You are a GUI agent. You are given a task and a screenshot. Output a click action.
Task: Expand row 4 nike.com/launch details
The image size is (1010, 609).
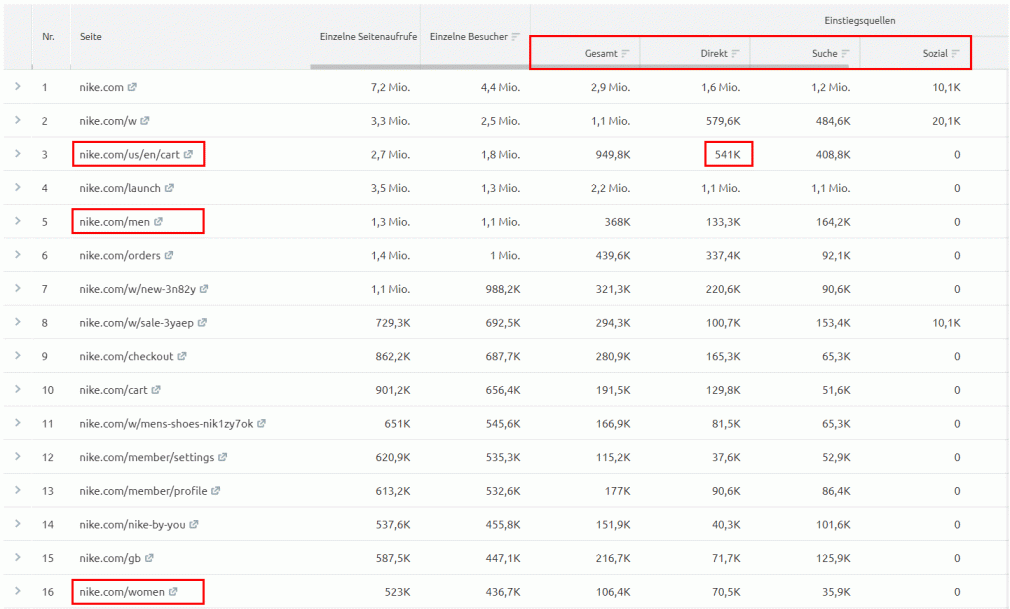[x=18, y=187]
